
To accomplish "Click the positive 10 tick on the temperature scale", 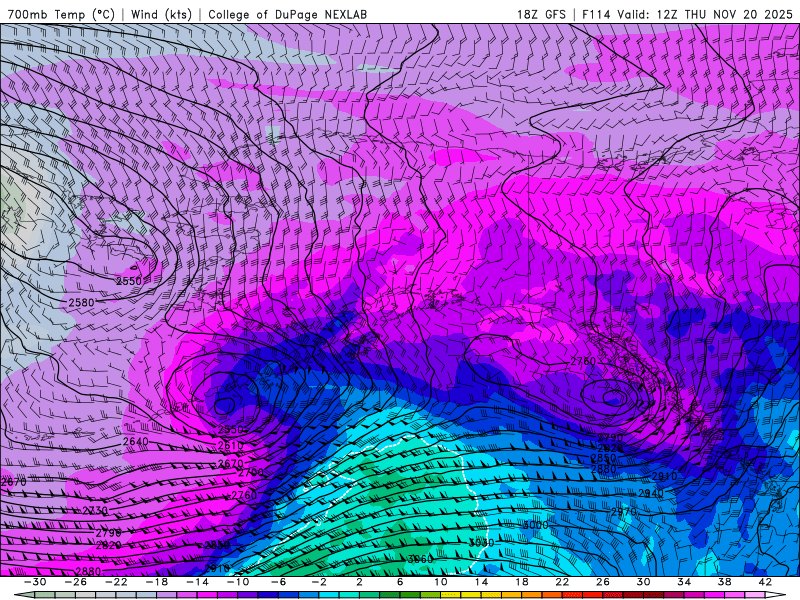I will point(440,582).
